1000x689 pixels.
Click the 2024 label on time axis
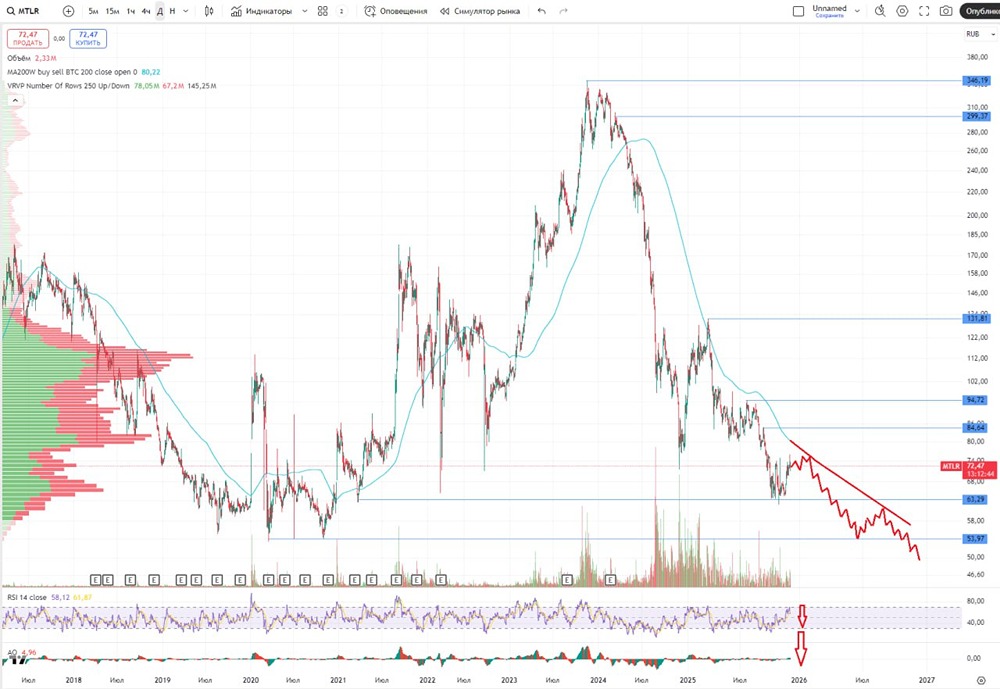[x=598, y=680]
